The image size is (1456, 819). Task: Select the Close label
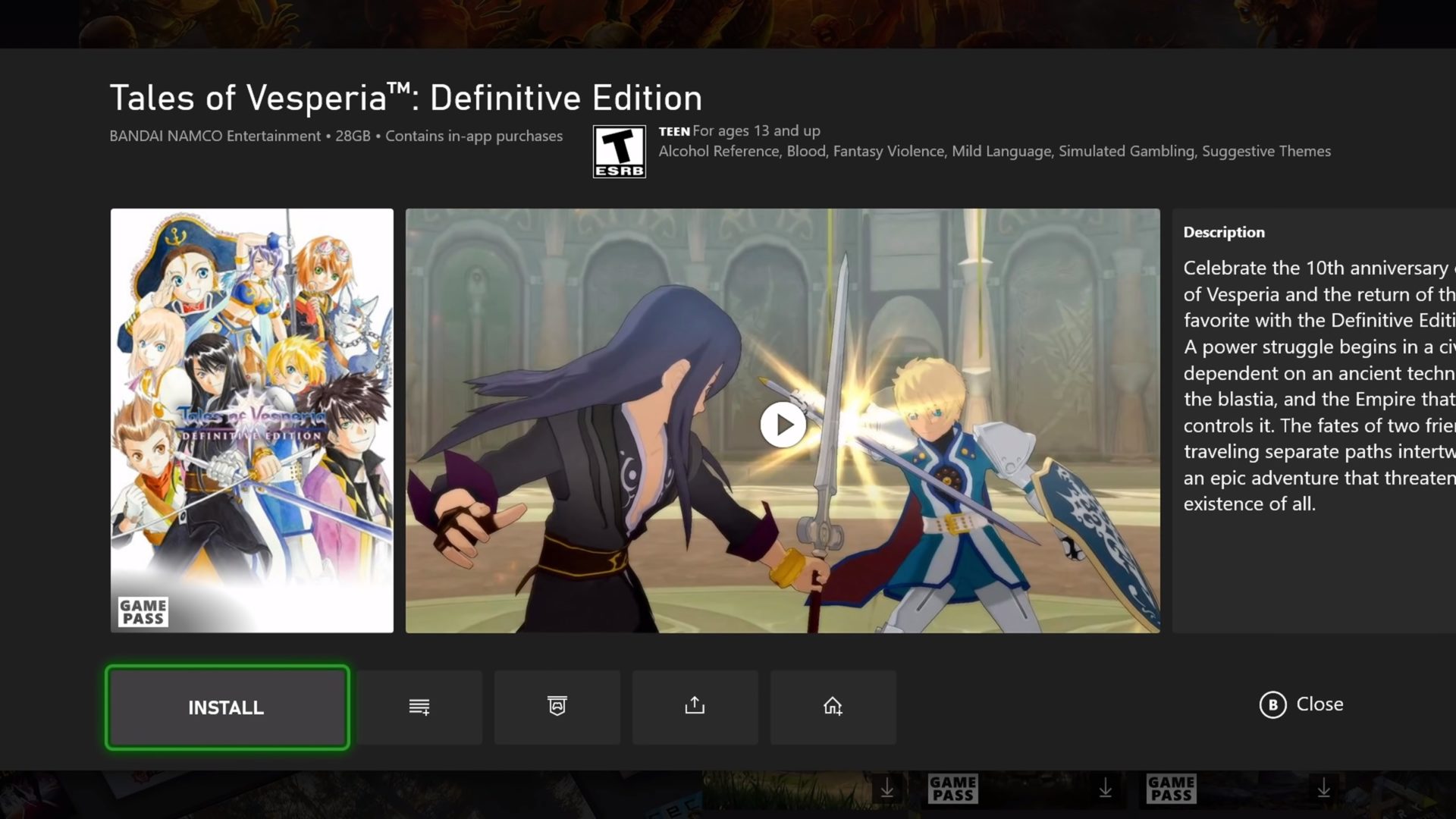tap(1319, 704)
